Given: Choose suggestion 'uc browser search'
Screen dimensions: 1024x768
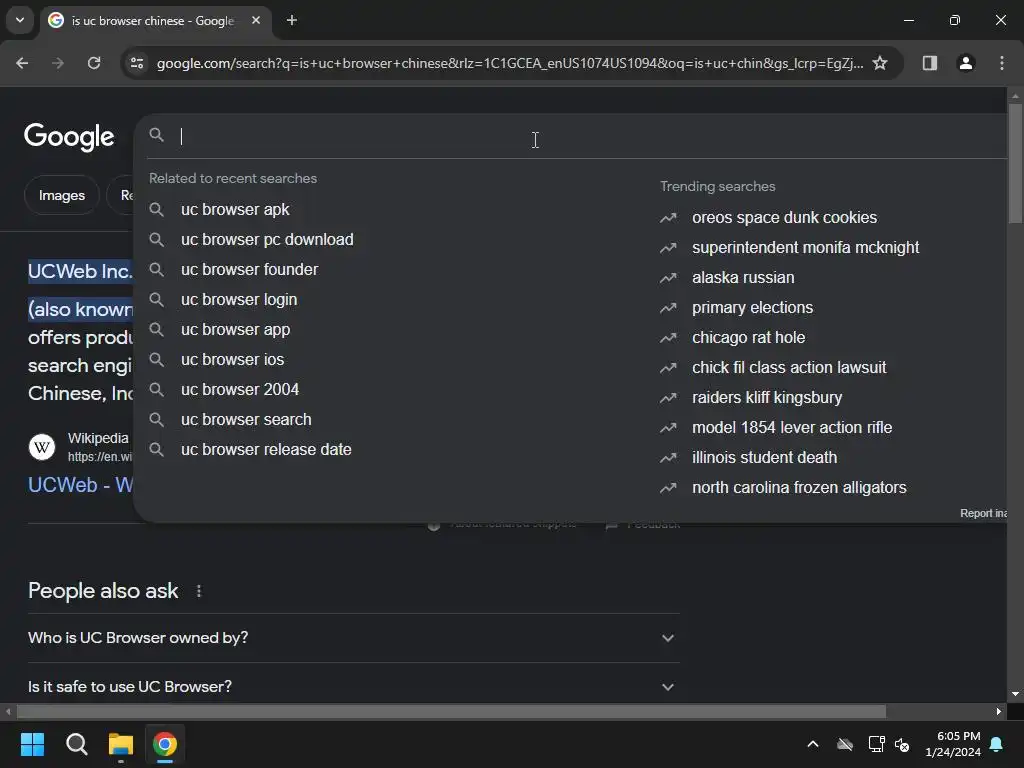Looking at the screenshot, I should tap(246, 420).
